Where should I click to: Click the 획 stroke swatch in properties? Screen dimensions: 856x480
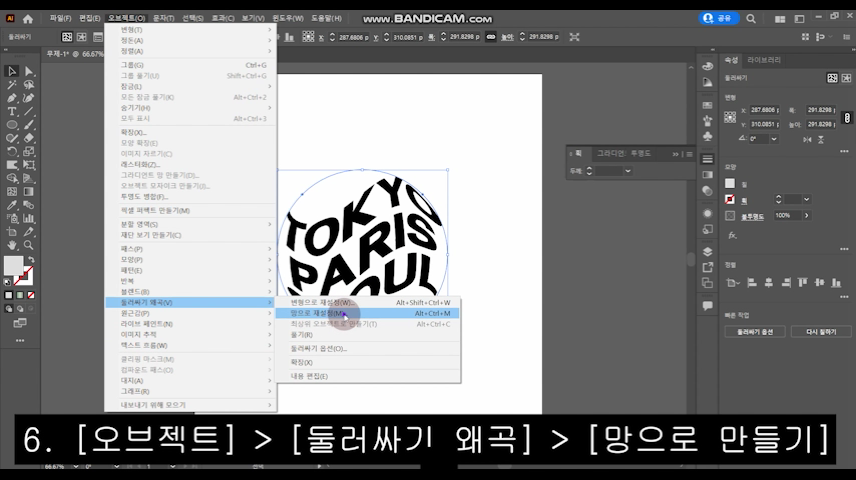point(730,200)
